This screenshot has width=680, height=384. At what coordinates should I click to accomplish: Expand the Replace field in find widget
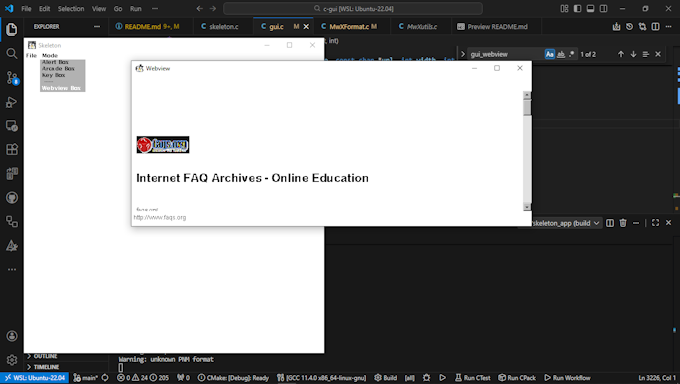point(463,54)
